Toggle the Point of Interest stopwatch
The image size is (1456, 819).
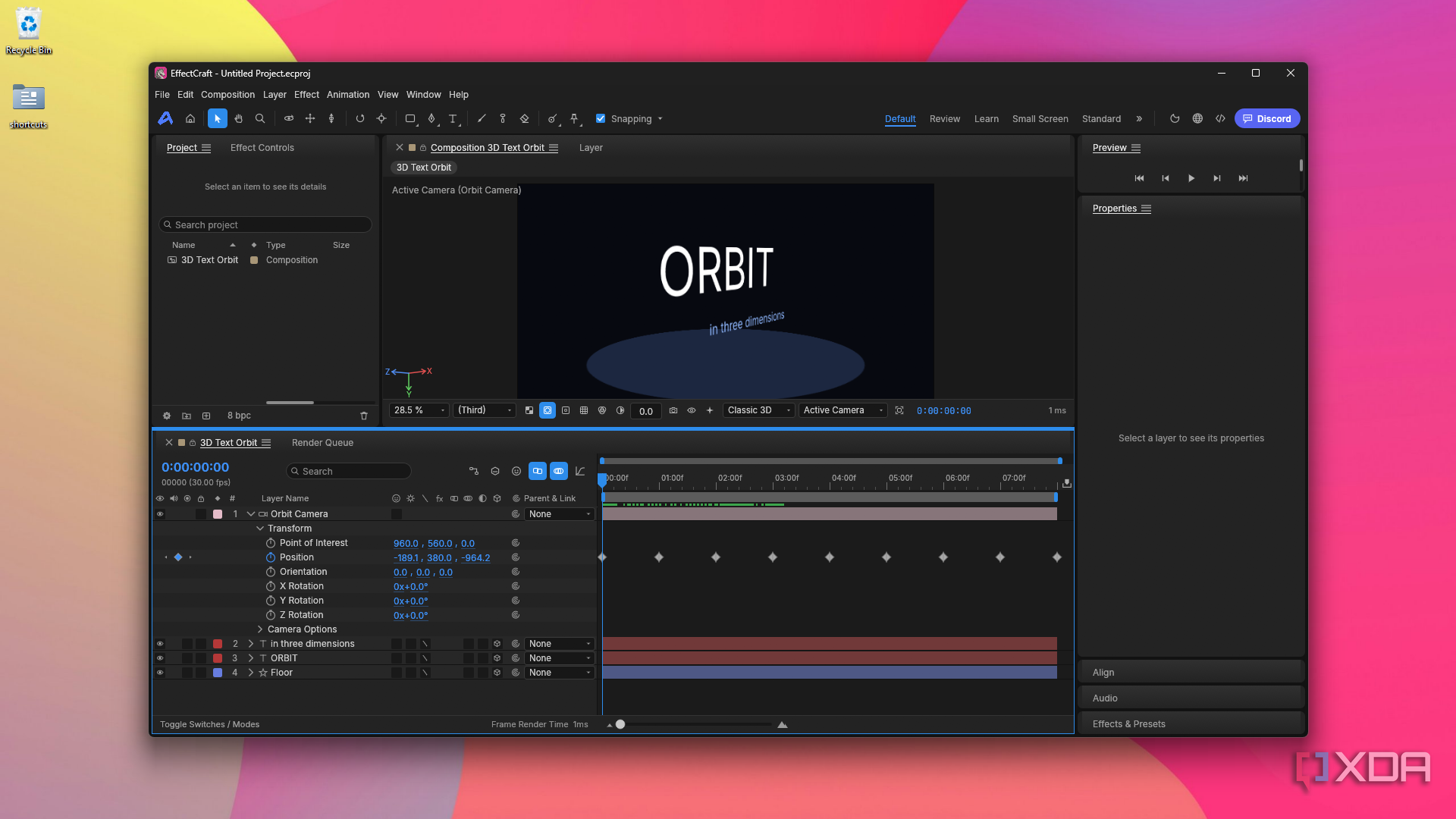(x=271, y=543)
